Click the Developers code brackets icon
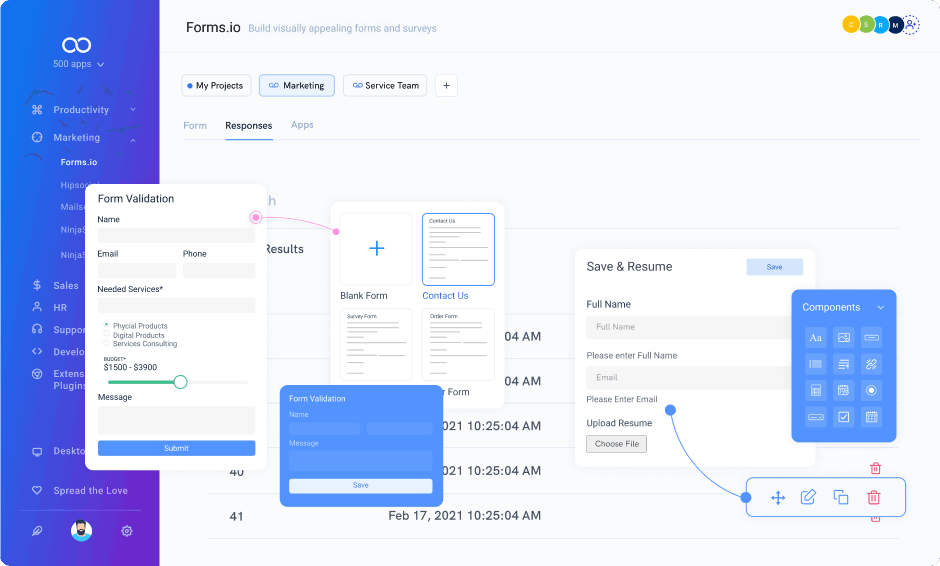Screen dimensions: 940x566 (37, 351)
